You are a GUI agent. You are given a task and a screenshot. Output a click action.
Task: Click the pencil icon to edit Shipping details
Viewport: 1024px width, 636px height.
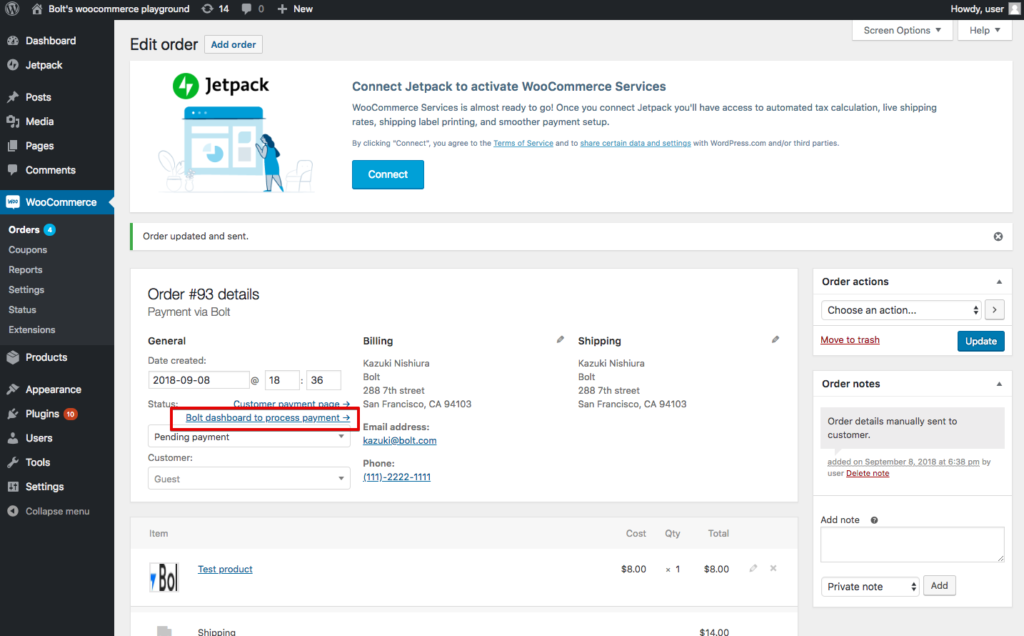(776, 340)
